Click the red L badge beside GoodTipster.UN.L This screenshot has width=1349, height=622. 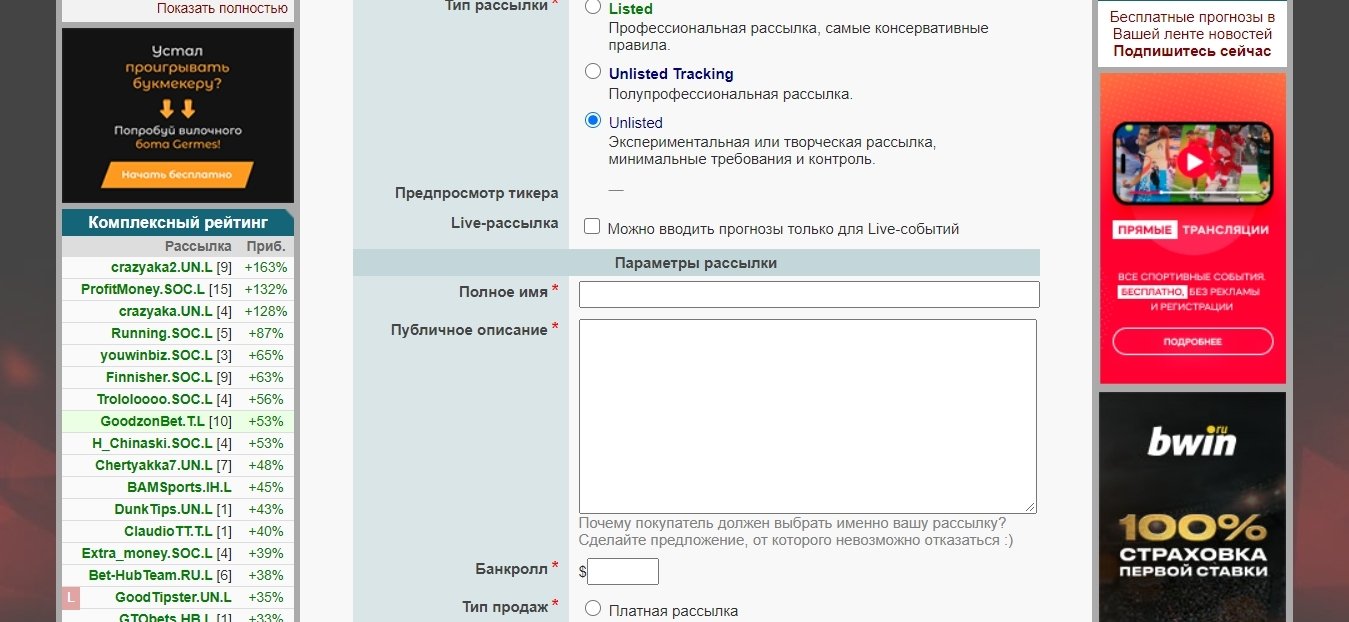(70, 598)
